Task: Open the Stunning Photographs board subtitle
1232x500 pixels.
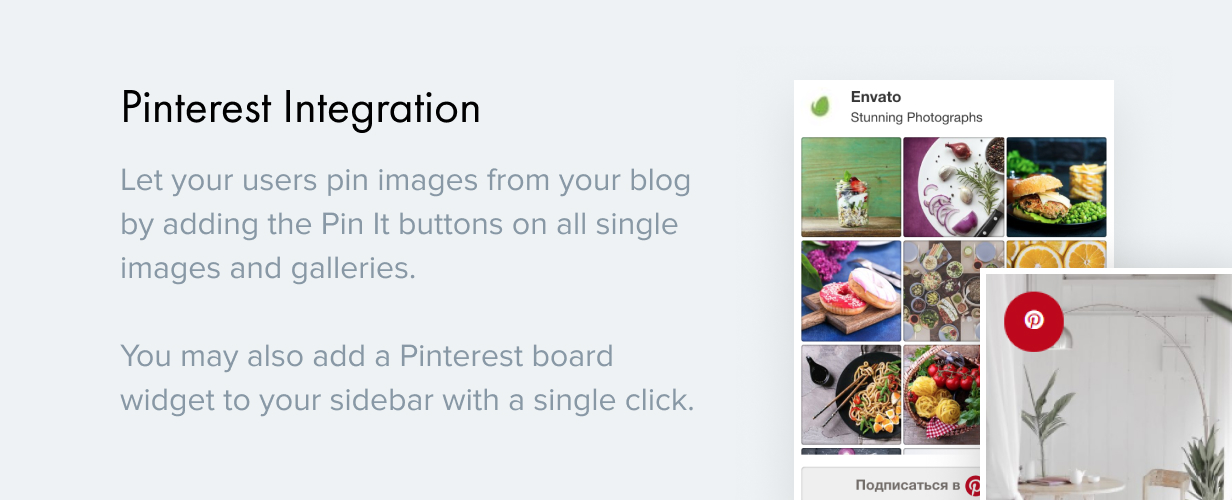Action: coord(916,118)
